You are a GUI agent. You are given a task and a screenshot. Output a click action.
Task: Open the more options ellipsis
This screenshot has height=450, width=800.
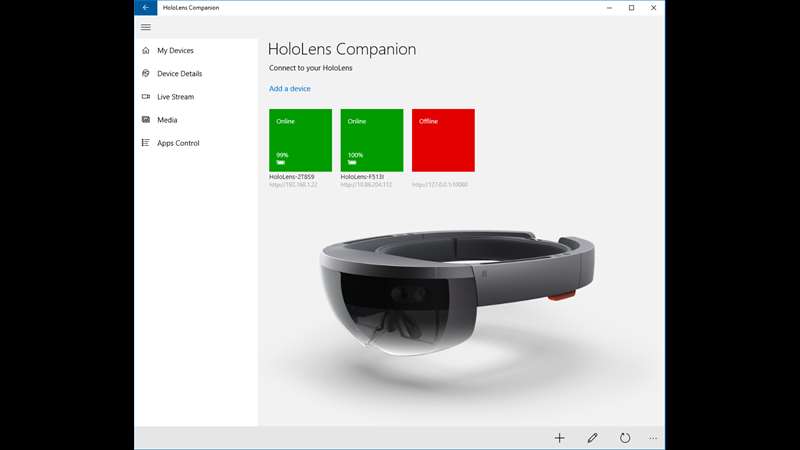(x=653, y=438)
